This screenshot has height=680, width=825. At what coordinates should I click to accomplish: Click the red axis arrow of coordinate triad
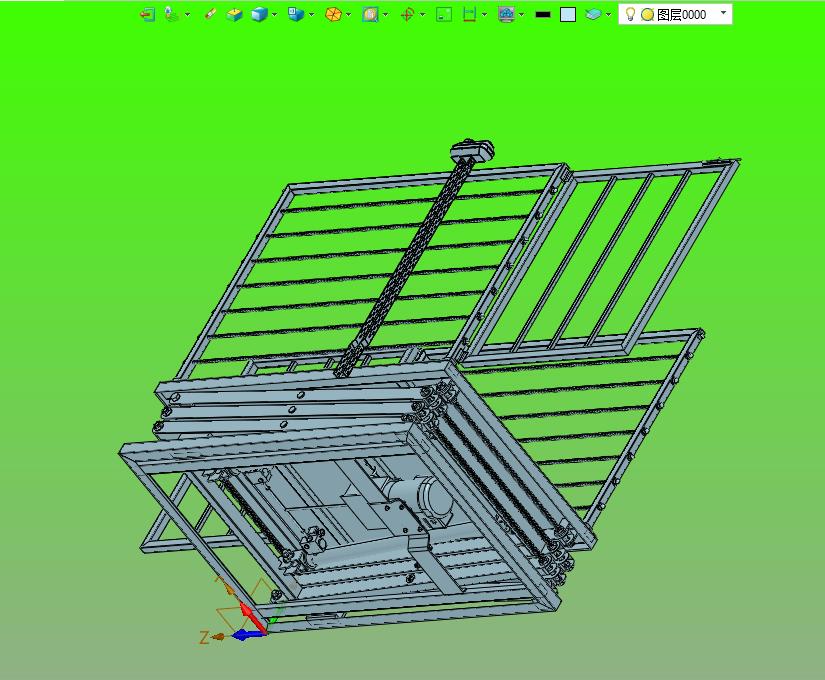point(253,618)
